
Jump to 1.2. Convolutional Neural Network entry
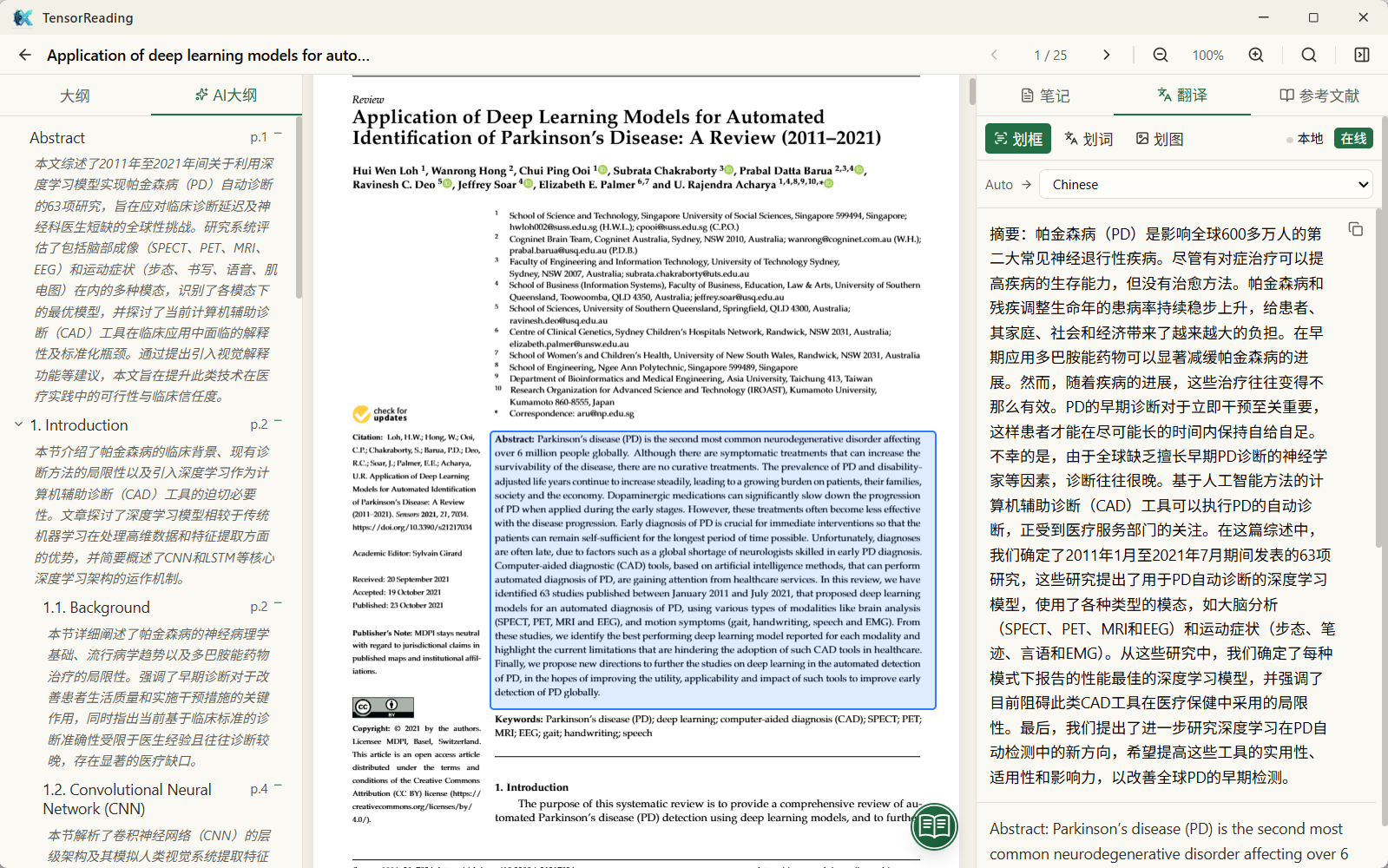pos(128,799)
